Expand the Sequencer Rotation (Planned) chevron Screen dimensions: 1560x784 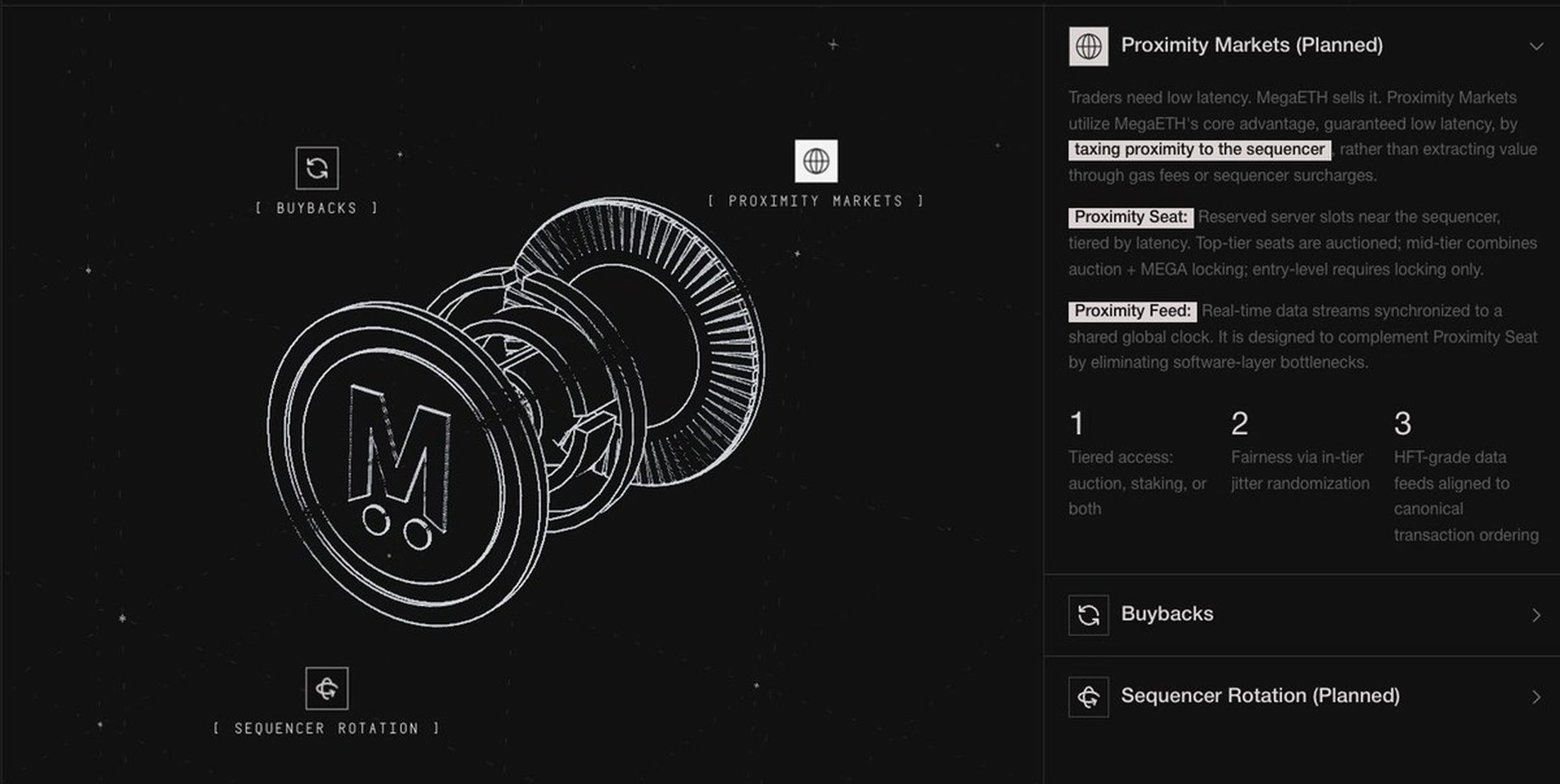[x=1536, y=697]
